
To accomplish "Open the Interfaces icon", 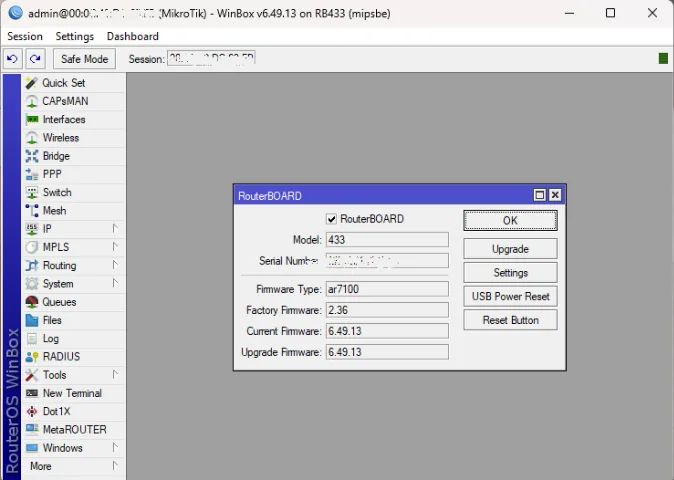I will click(x=32, y=119).
